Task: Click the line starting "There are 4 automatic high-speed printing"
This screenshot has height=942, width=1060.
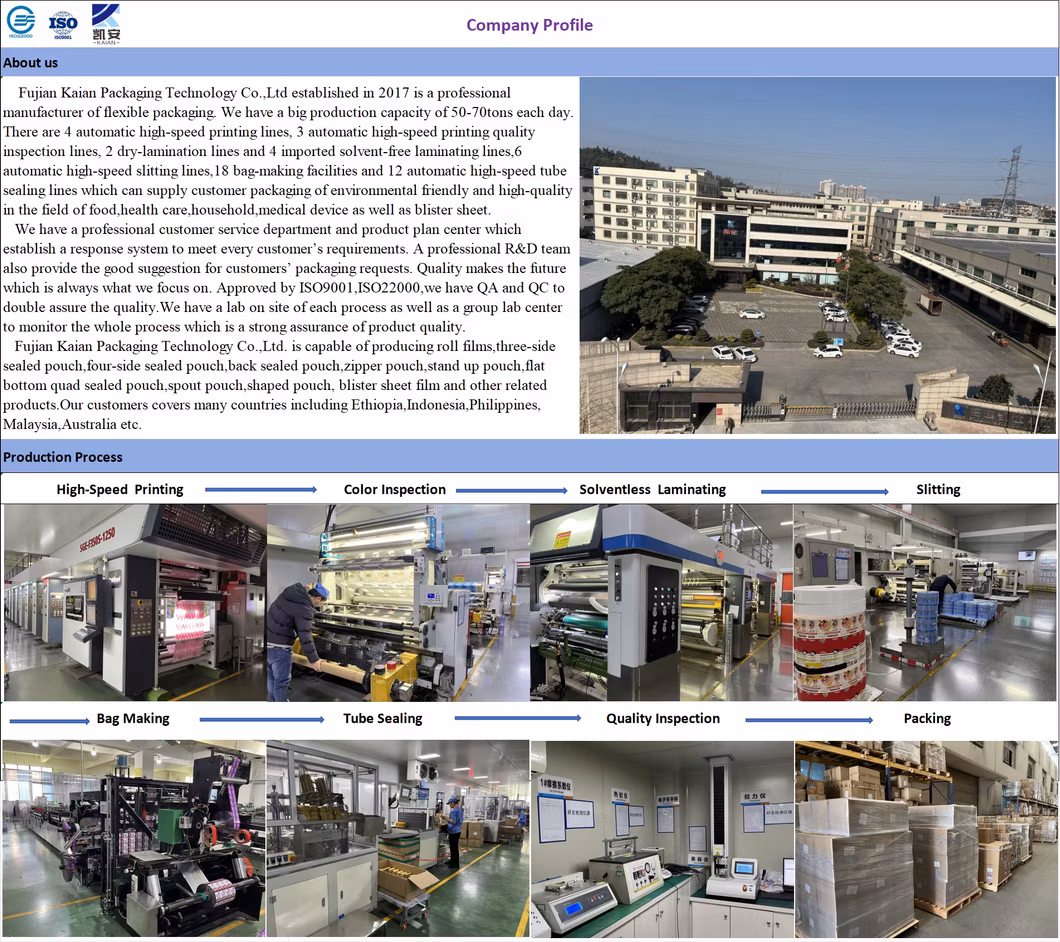Action: pos(269,132)
